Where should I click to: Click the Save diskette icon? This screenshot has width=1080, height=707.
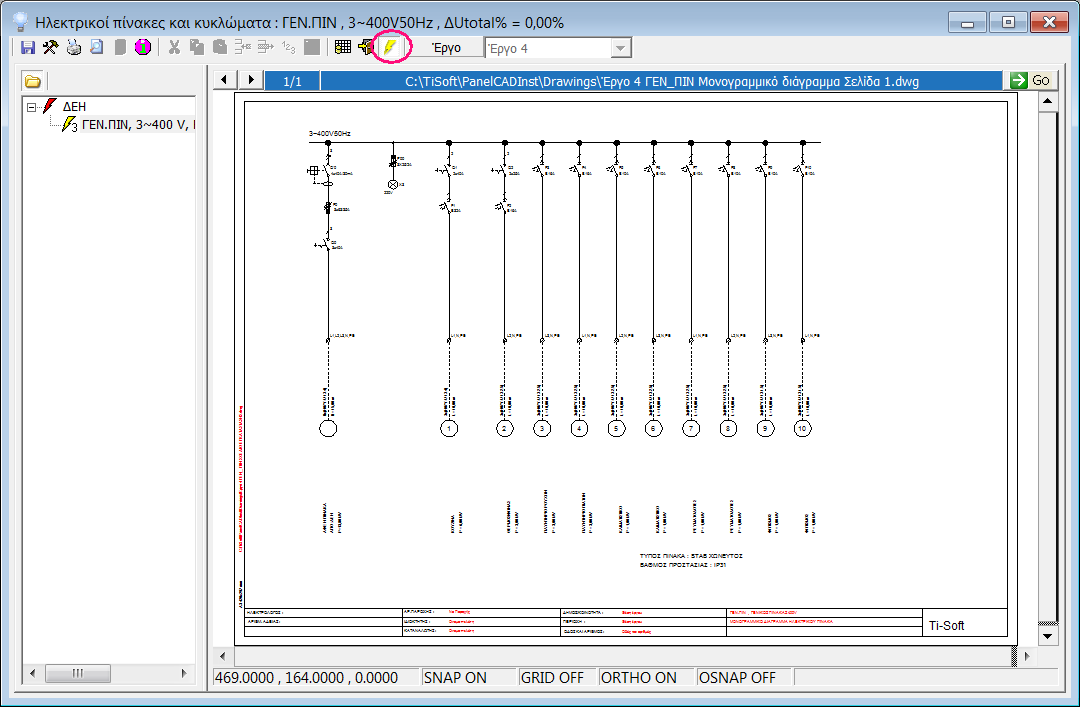click(28, 47)
